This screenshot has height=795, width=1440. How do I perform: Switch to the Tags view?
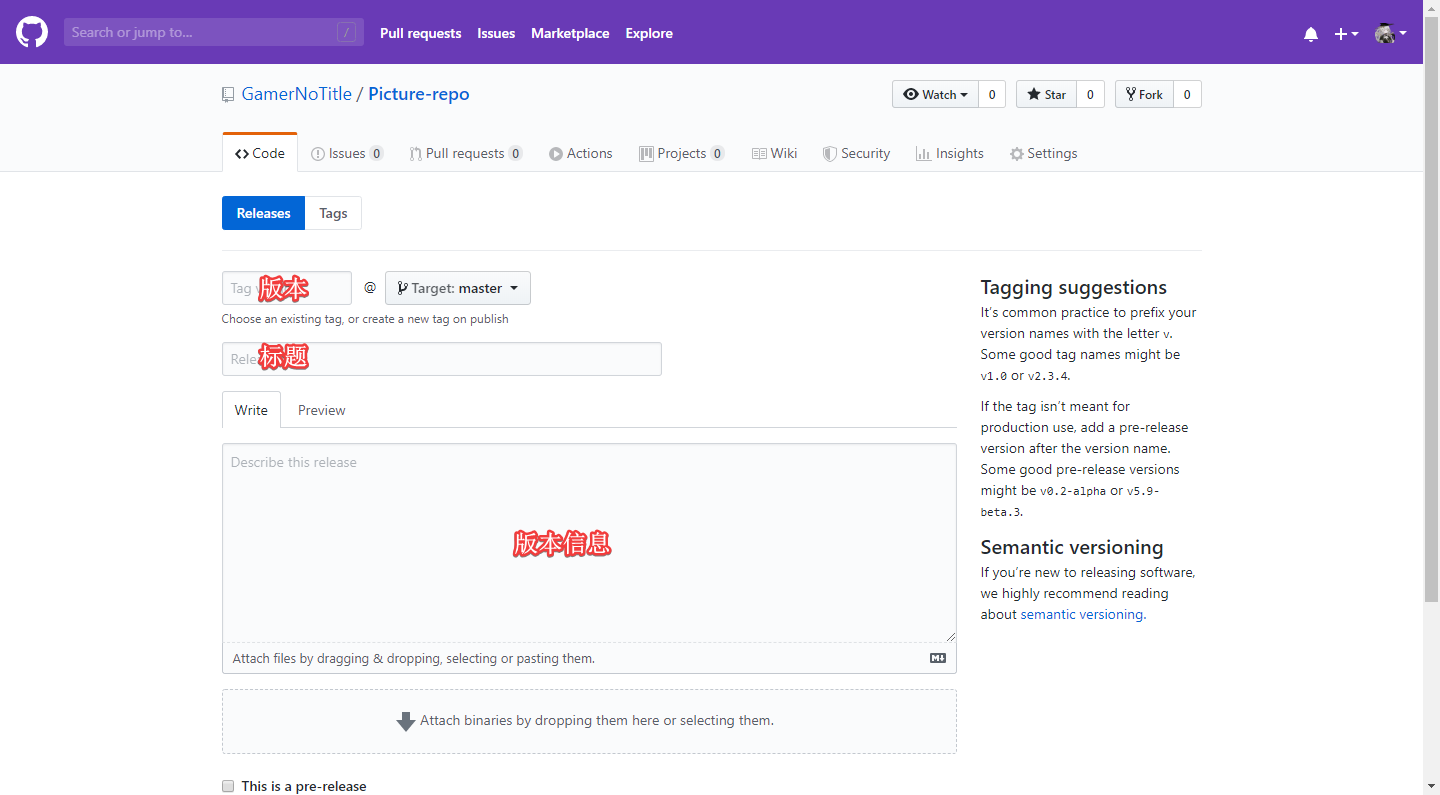tap(333, 213)
